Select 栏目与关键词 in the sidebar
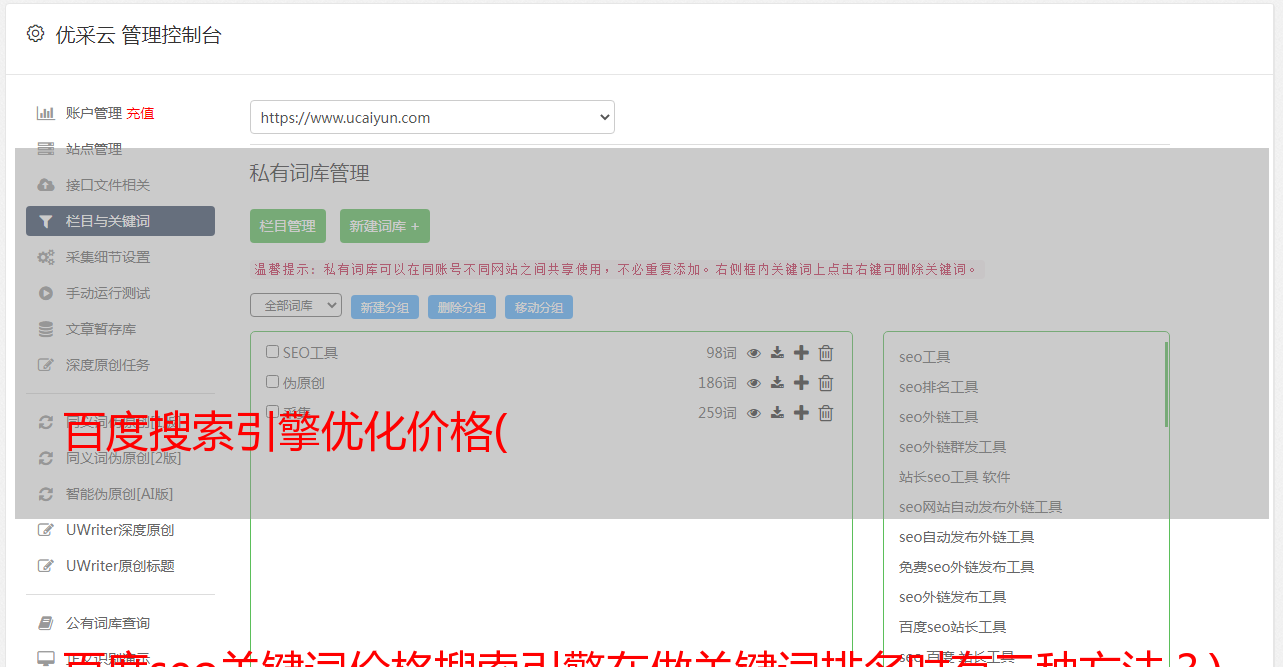 tap(120, 221)
